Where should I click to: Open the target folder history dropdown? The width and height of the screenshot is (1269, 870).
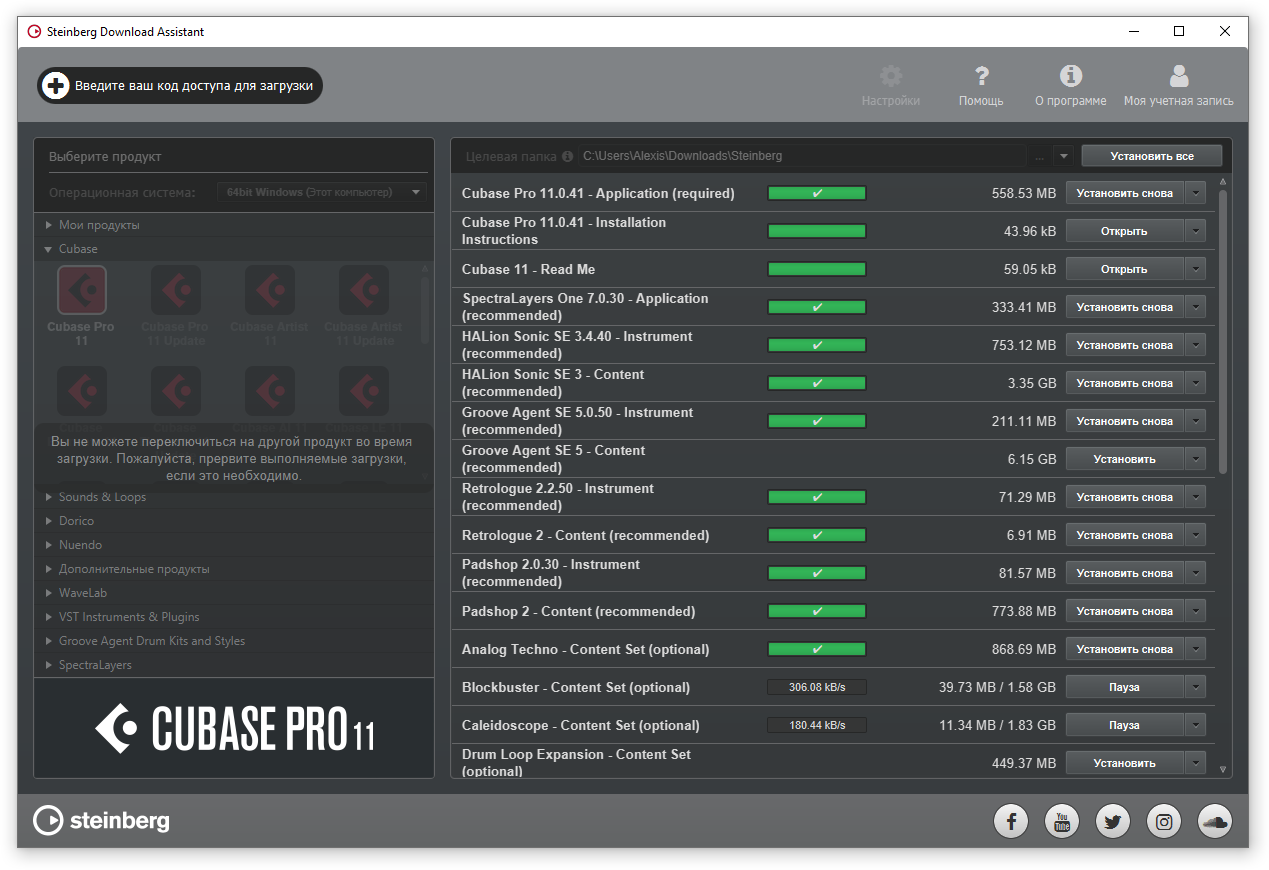[1063, 156]
